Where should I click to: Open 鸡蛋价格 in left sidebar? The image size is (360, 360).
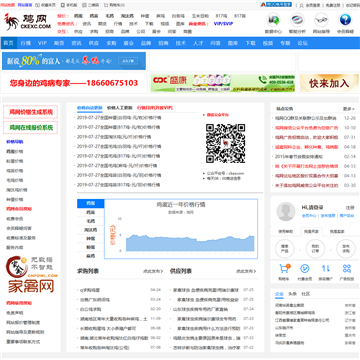tap(15, 151)
